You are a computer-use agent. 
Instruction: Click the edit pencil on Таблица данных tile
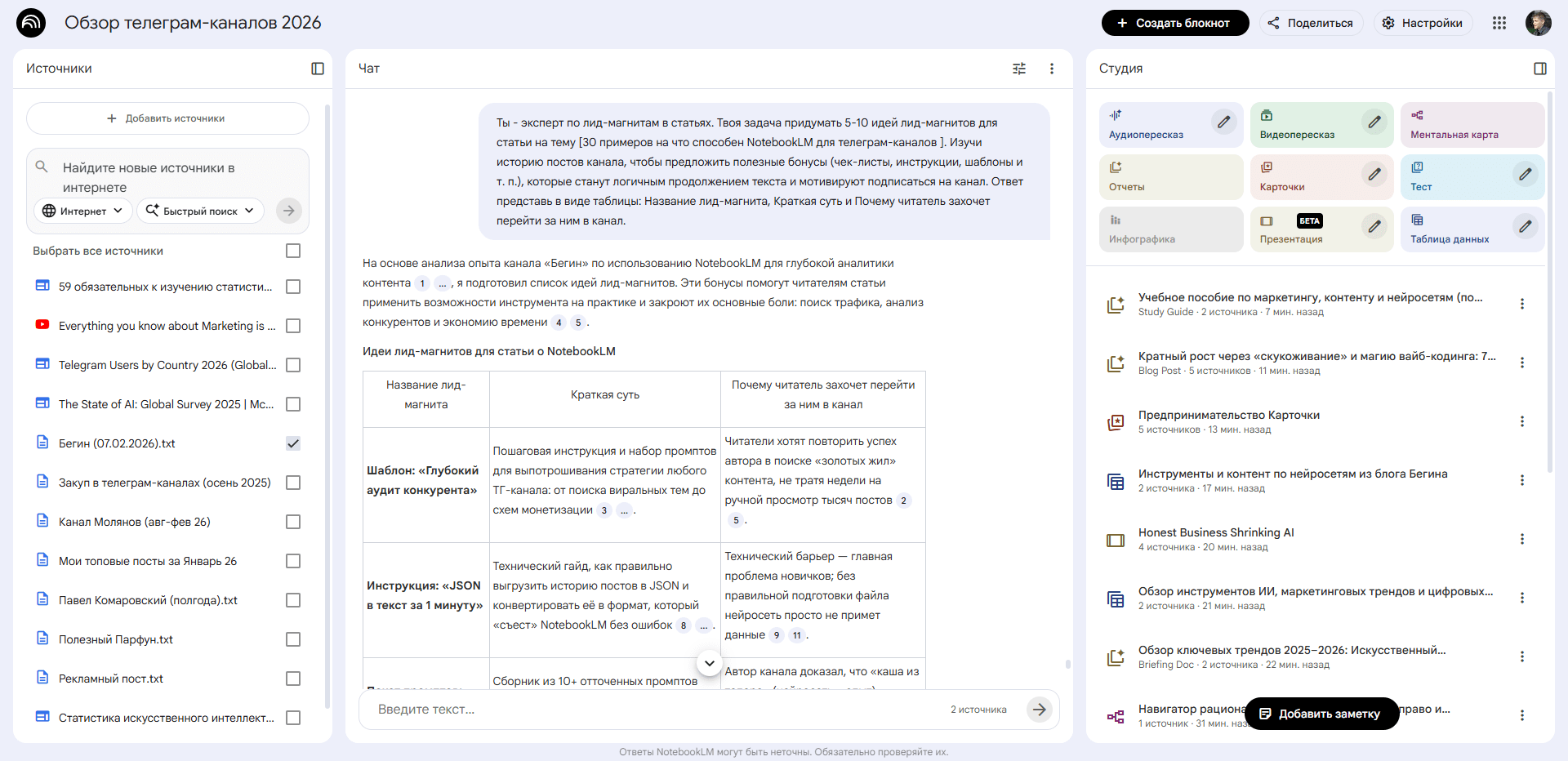click(1525, 227)
